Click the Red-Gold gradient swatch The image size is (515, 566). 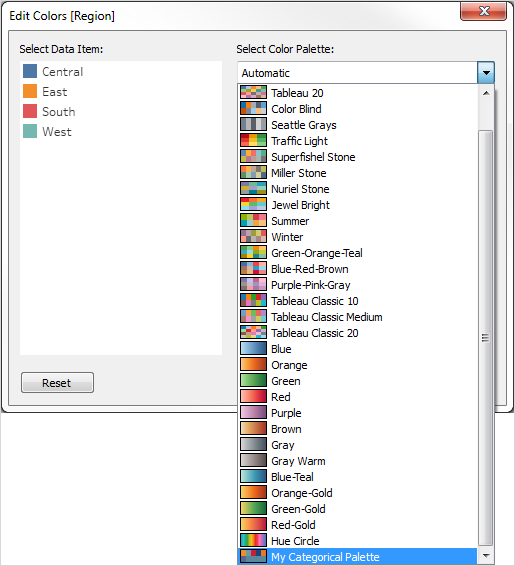pyautogui.click(x=253, y=525)
